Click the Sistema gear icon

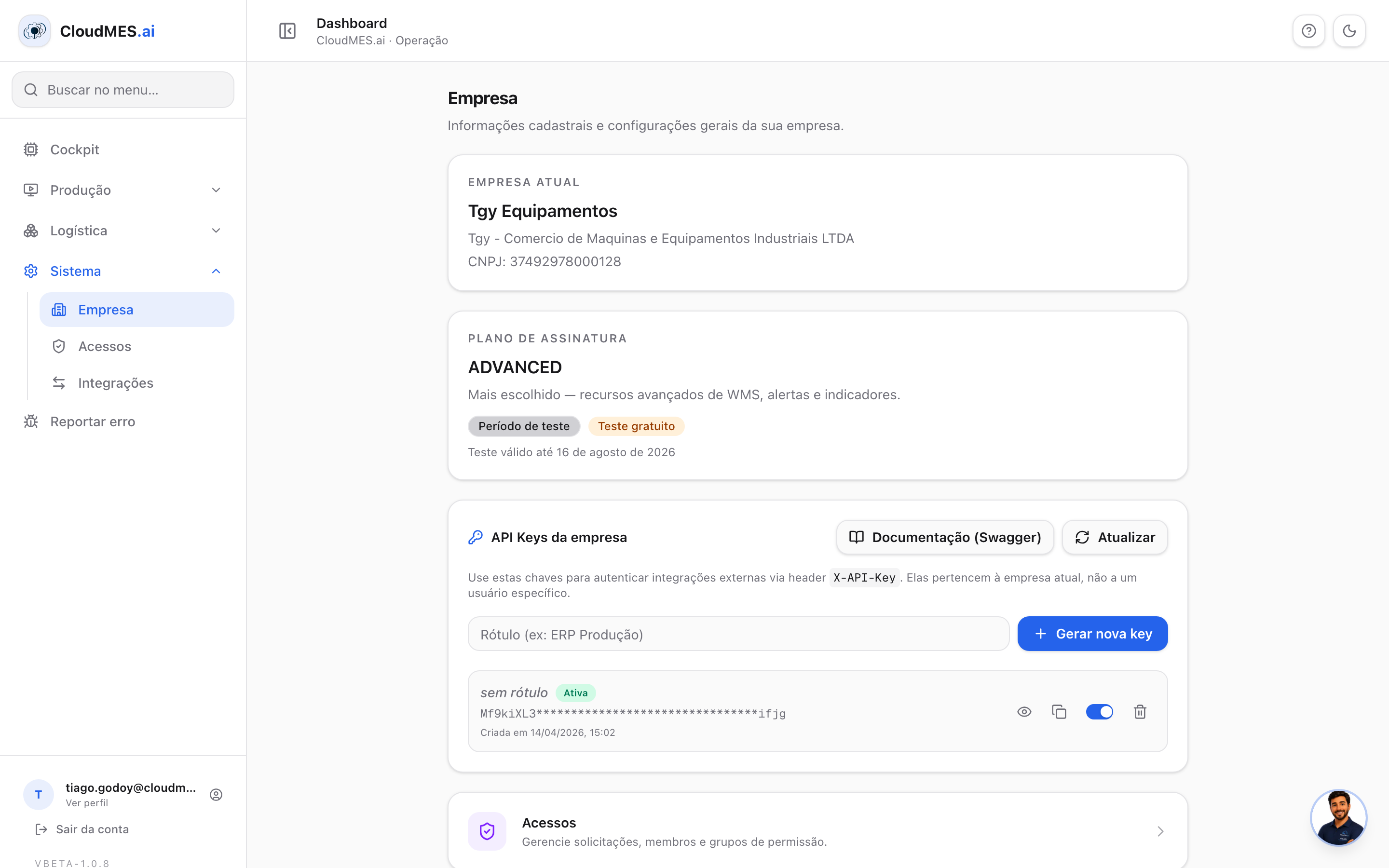pyautogui.click(x=31, y=271)
